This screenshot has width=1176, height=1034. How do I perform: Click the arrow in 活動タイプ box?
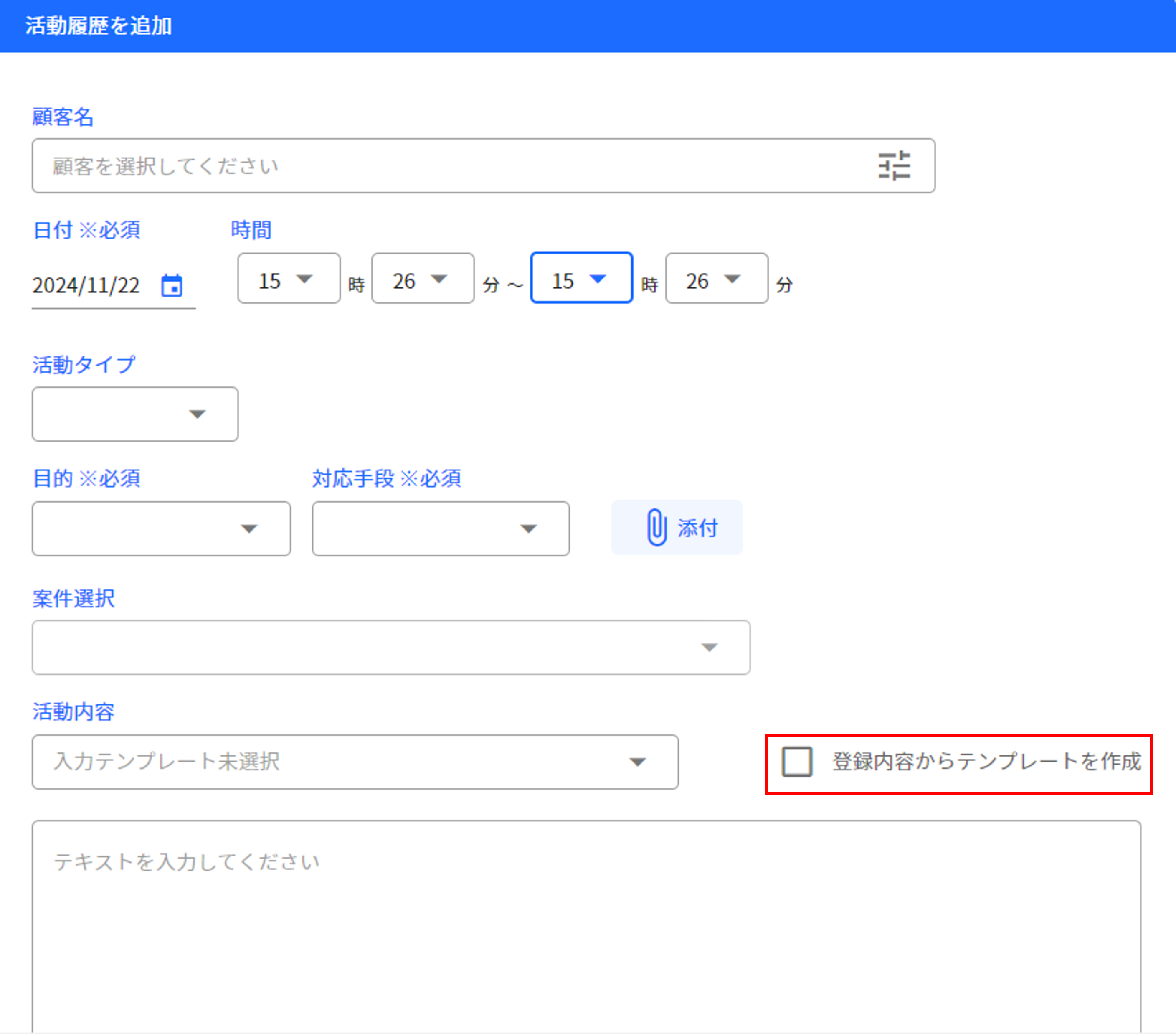point(198,414)
